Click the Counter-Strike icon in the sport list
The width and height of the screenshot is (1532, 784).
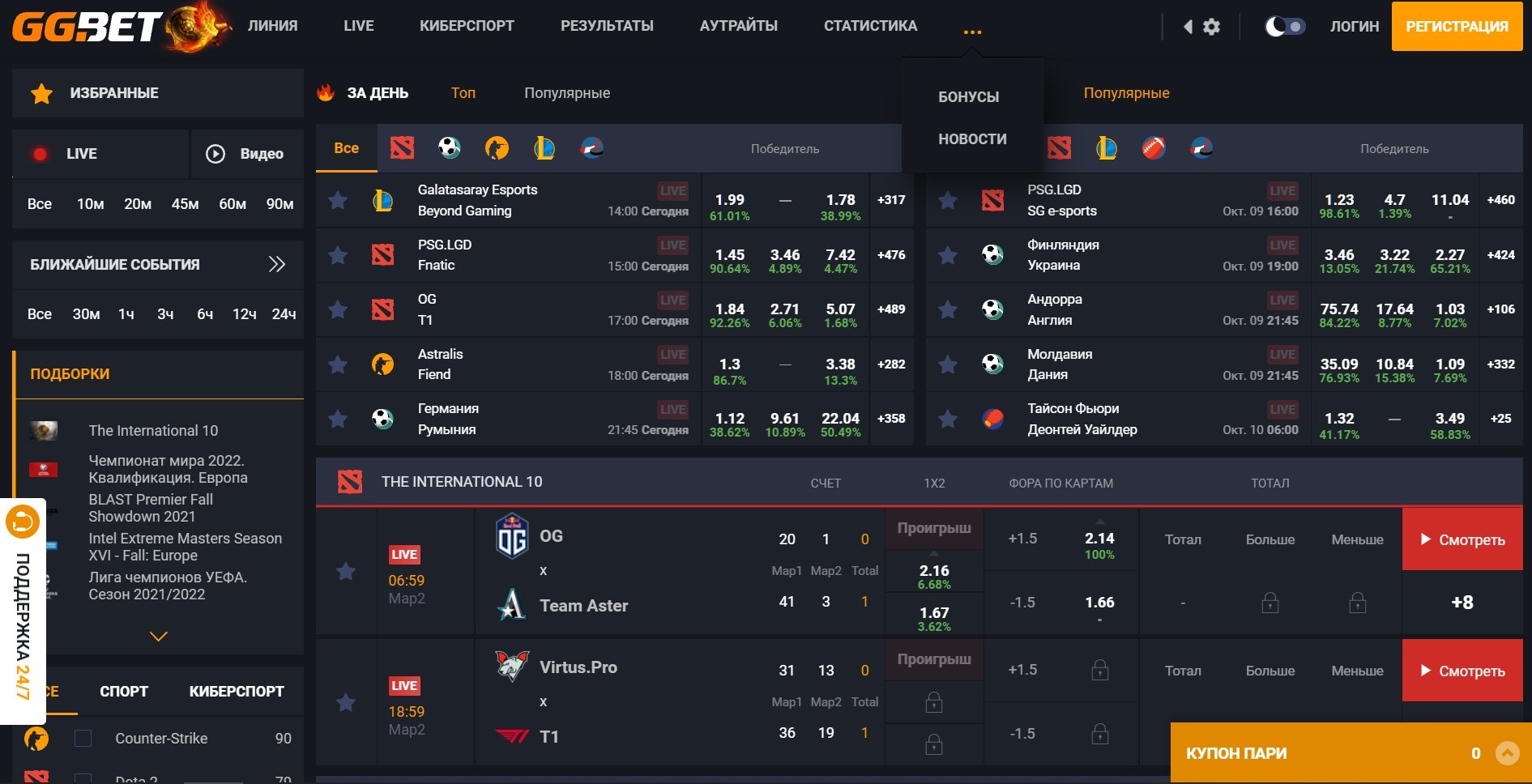click(x=36, y=739)
